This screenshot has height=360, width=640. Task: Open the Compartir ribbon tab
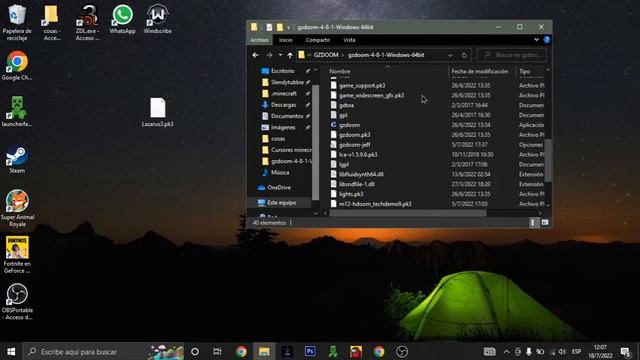pyautogui.click(x=318, y=40)
